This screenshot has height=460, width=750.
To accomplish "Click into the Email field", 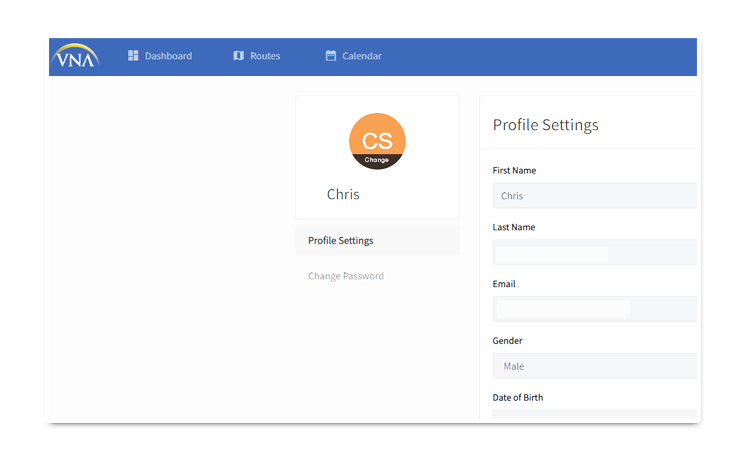I will coord(595,309).
